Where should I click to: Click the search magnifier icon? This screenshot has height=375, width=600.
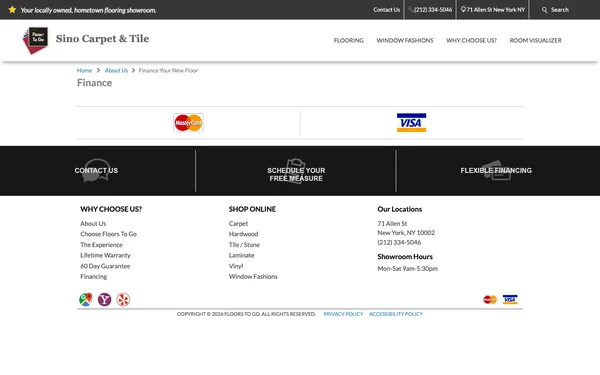click(545, 10)
